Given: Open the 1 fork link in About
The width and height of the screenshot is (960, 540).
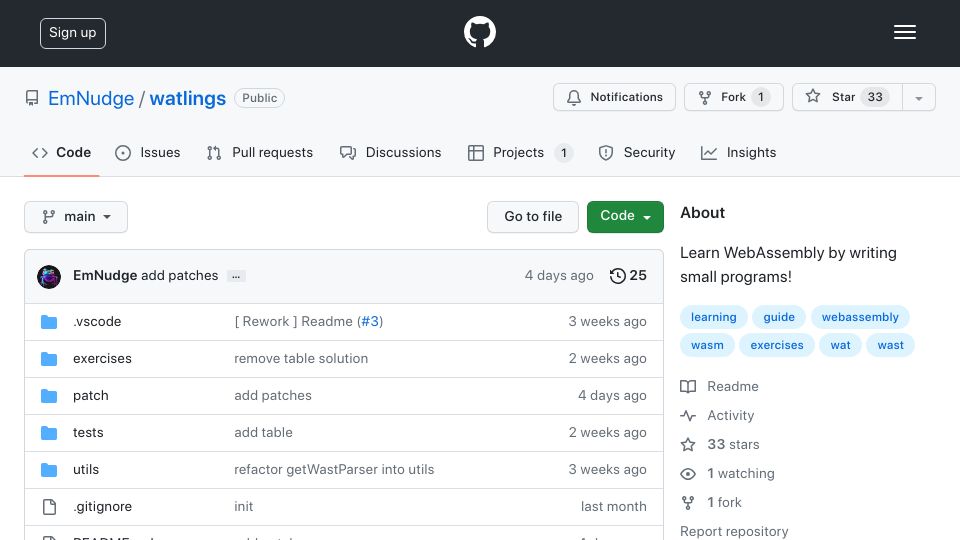Looking at the screenshot, I should click(711, 503).
